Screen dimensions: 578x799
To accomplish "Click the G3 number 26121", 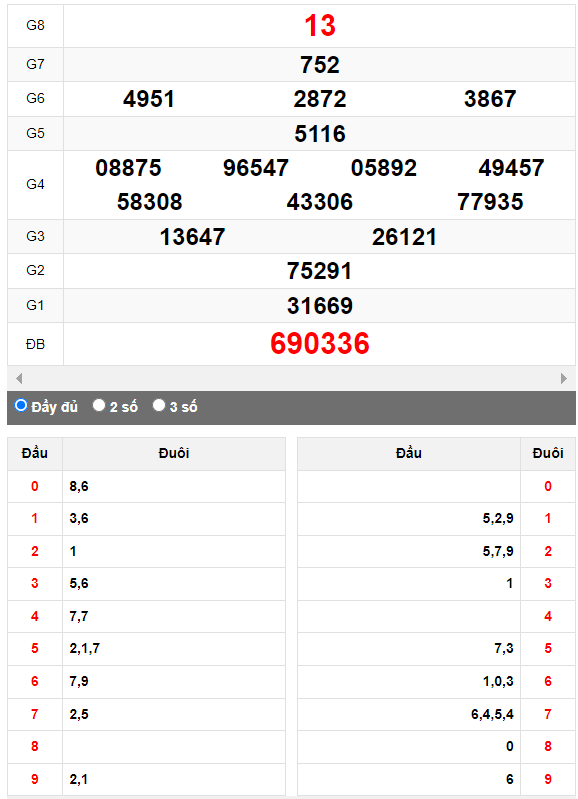I will [404, 237].
